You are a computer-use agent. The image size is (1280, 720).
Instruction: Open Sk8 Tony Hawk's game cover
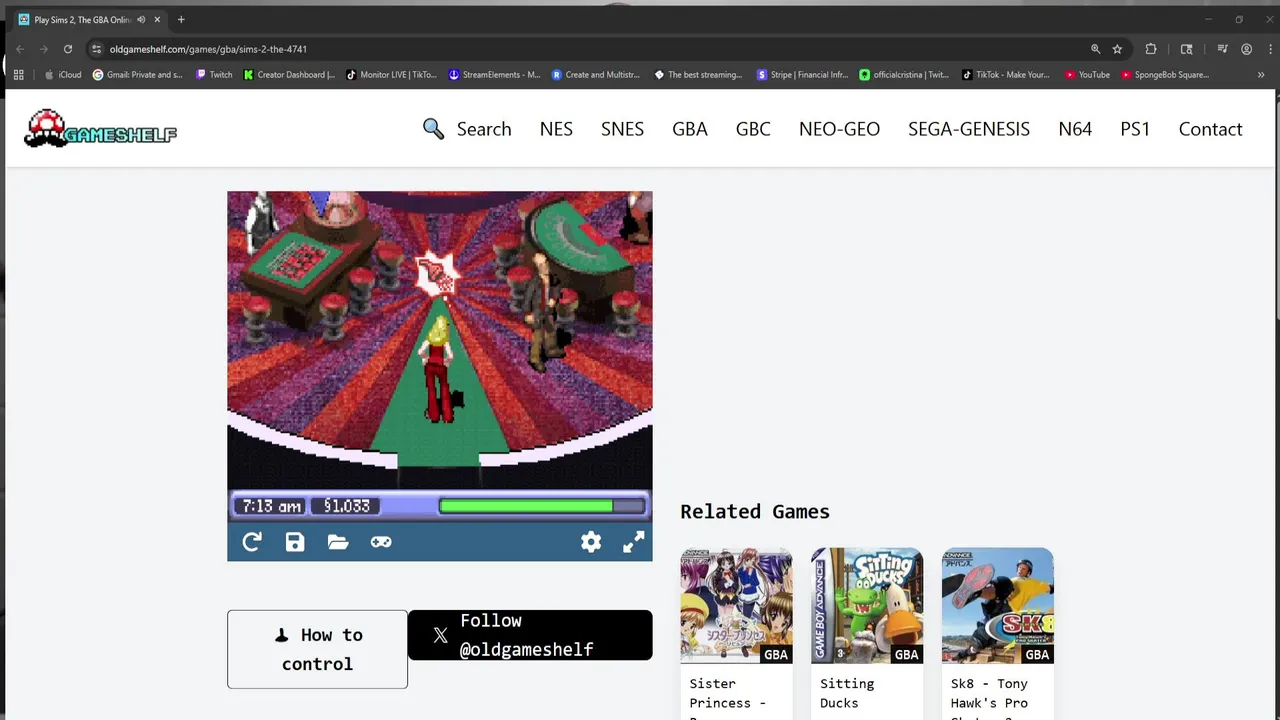997,606
